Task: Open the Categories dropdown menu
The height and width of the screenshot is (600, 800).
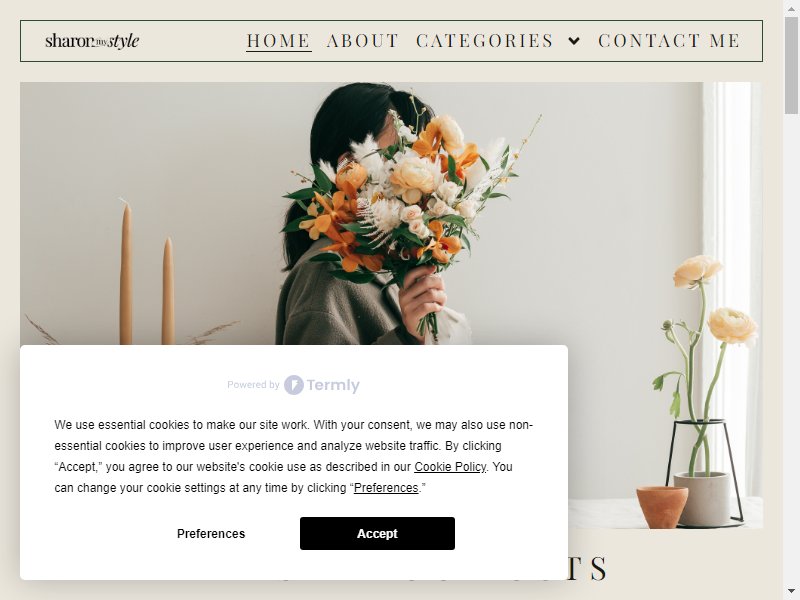Action: click(x=485, y=41)
